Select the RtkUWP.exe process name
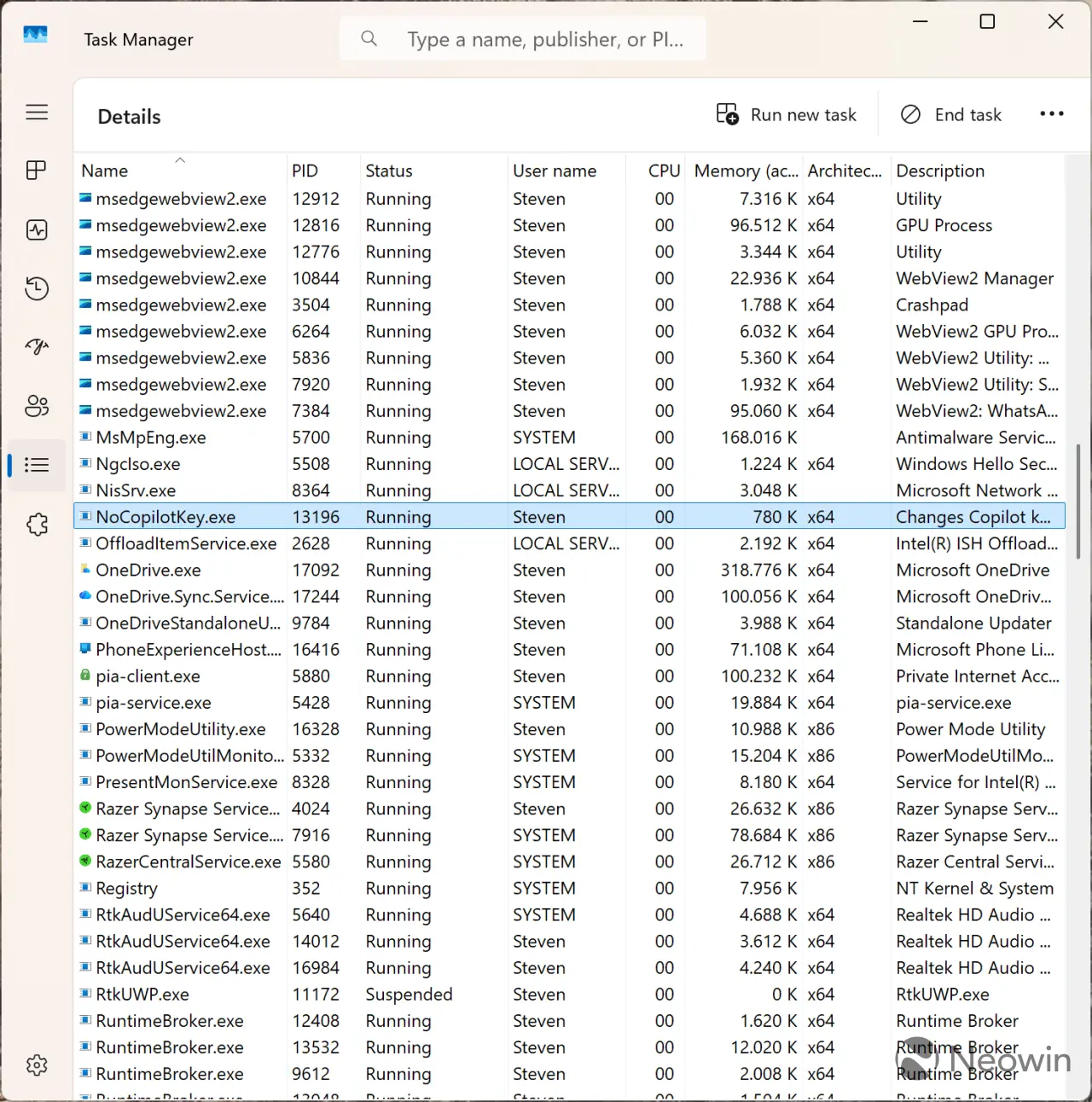Image resolution: width=1092 pixels, height=1102 pixels. [x=142, y=995]
